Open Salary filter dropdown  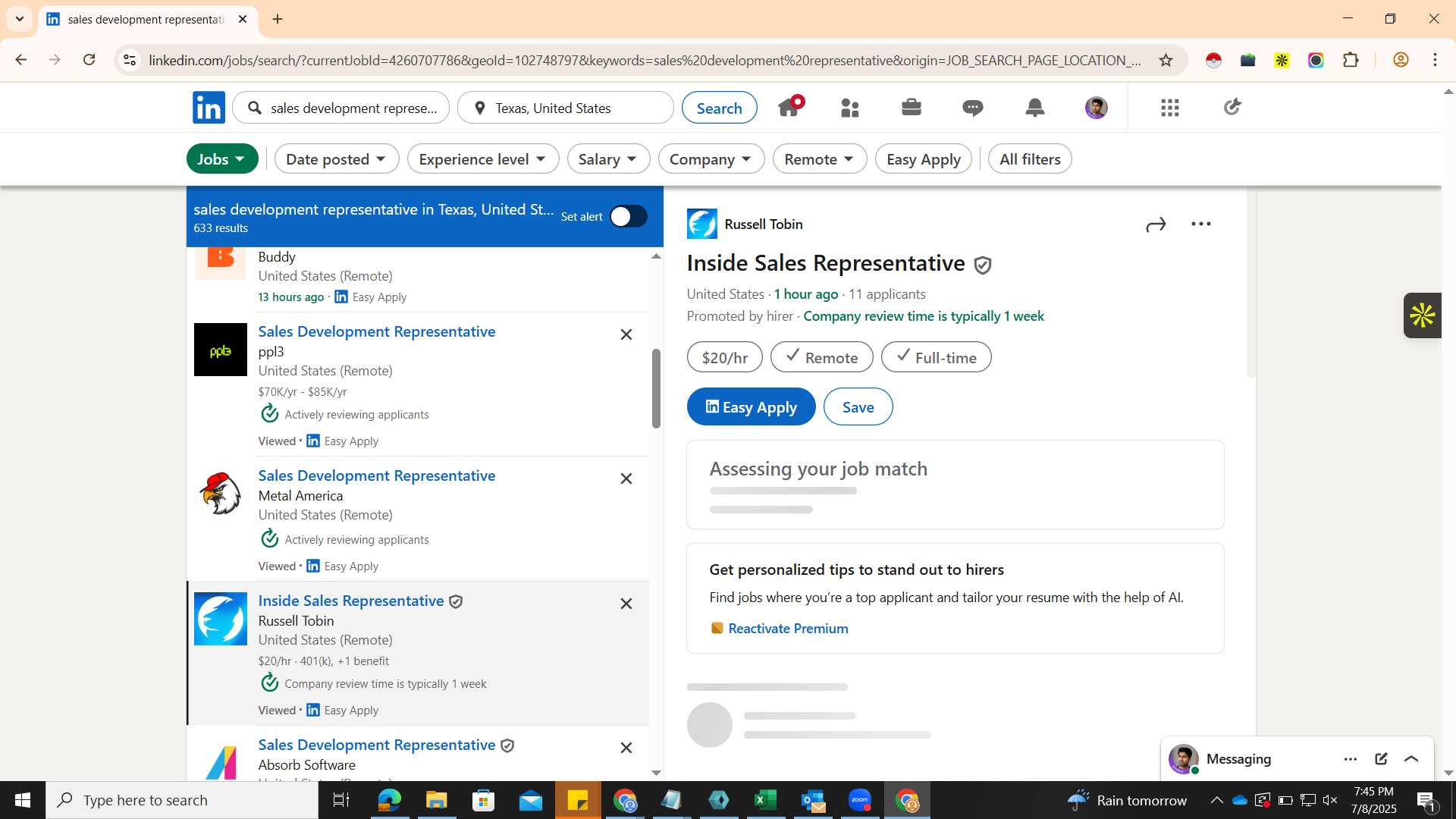pos(608,159)
